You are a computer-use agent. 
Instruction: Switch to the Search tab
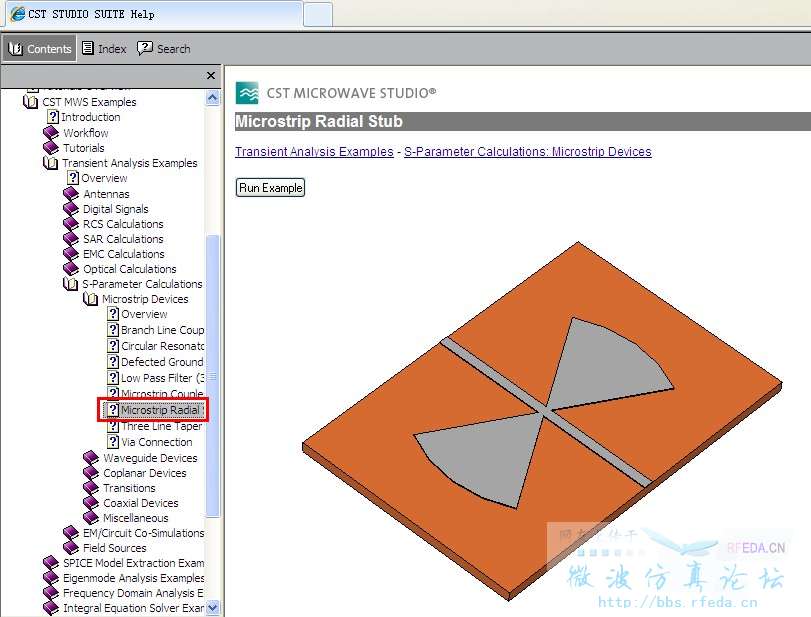tap(164, 49)
